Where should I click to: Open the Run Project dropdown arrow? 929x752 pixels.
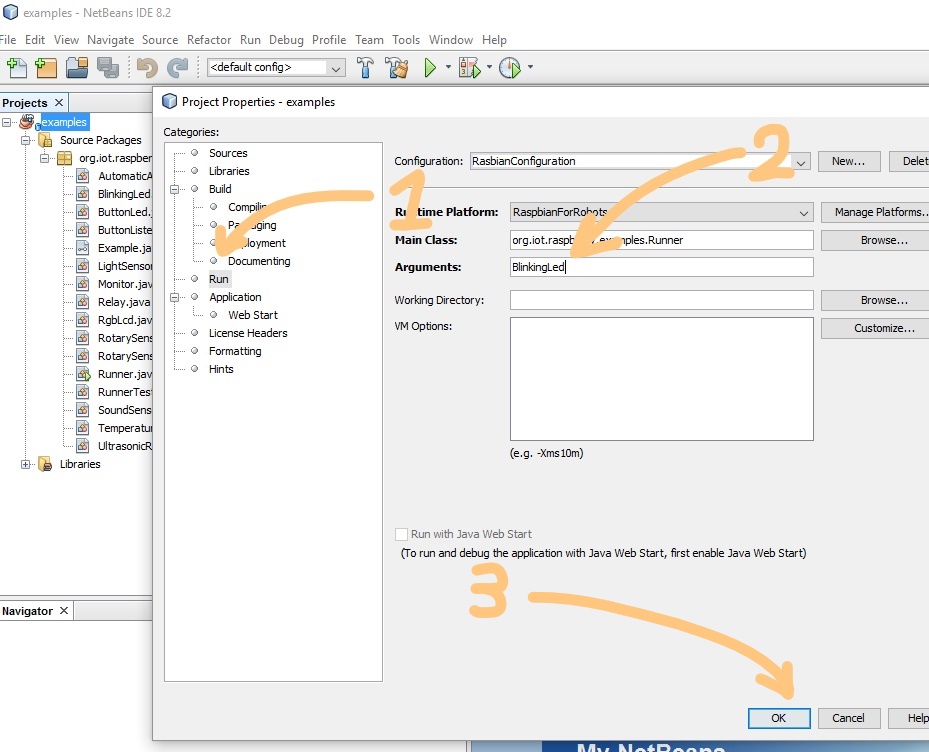coord(448,67)
